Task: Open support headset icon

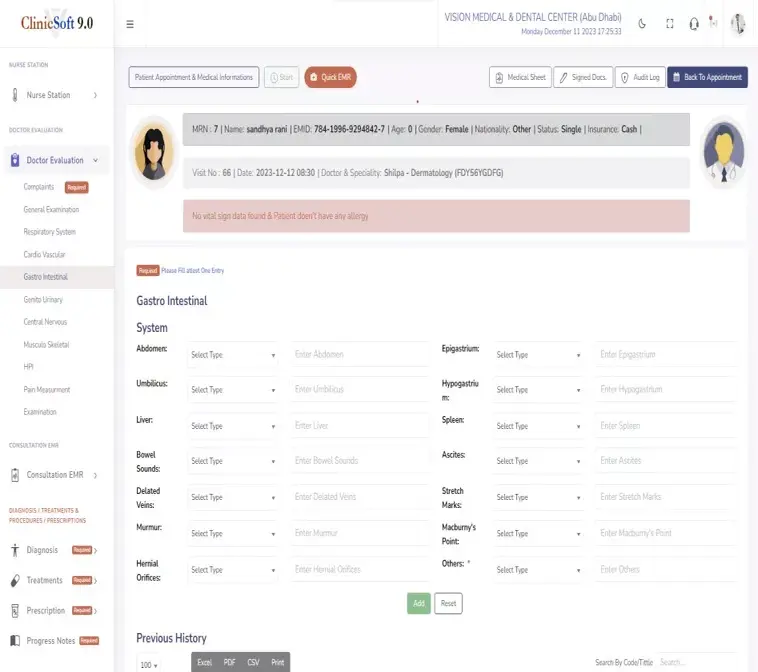Action: (x=694, y=24)
